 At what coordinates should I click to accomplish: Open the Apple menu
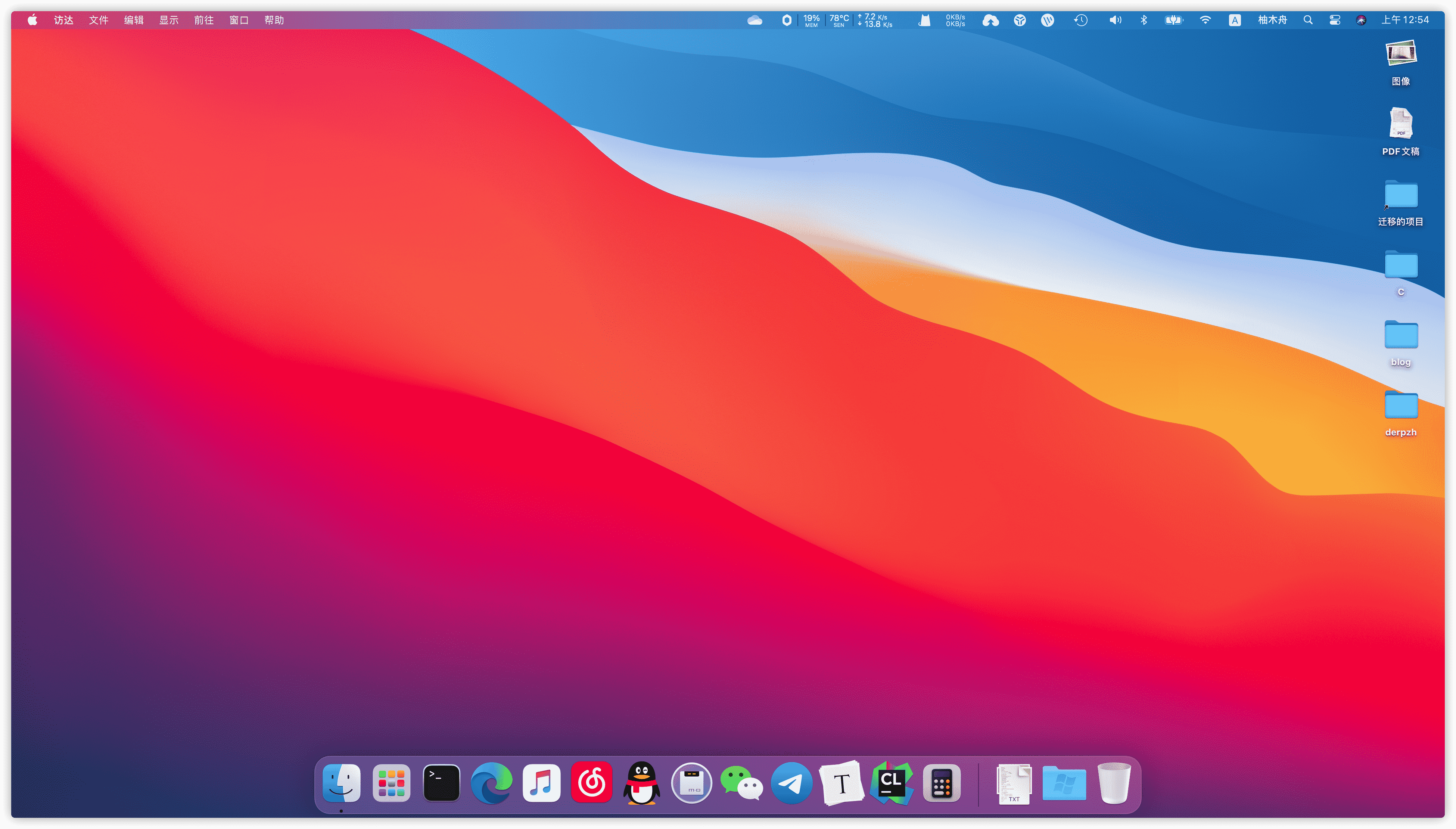[32, 20]
